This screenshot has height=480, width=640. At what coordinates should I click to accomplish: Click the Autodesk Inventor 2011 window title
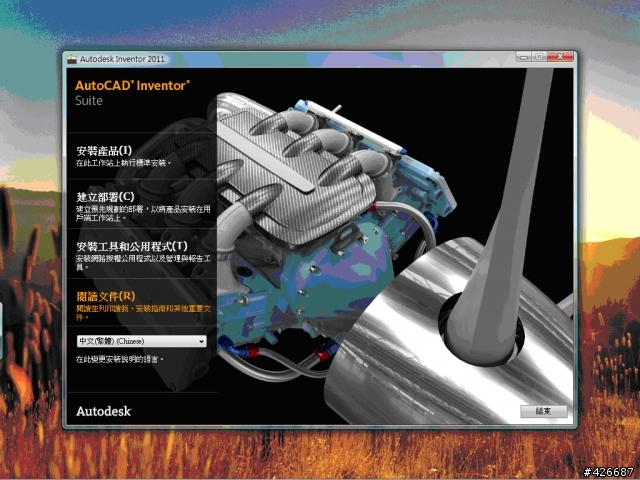click(x=122, y=59)
